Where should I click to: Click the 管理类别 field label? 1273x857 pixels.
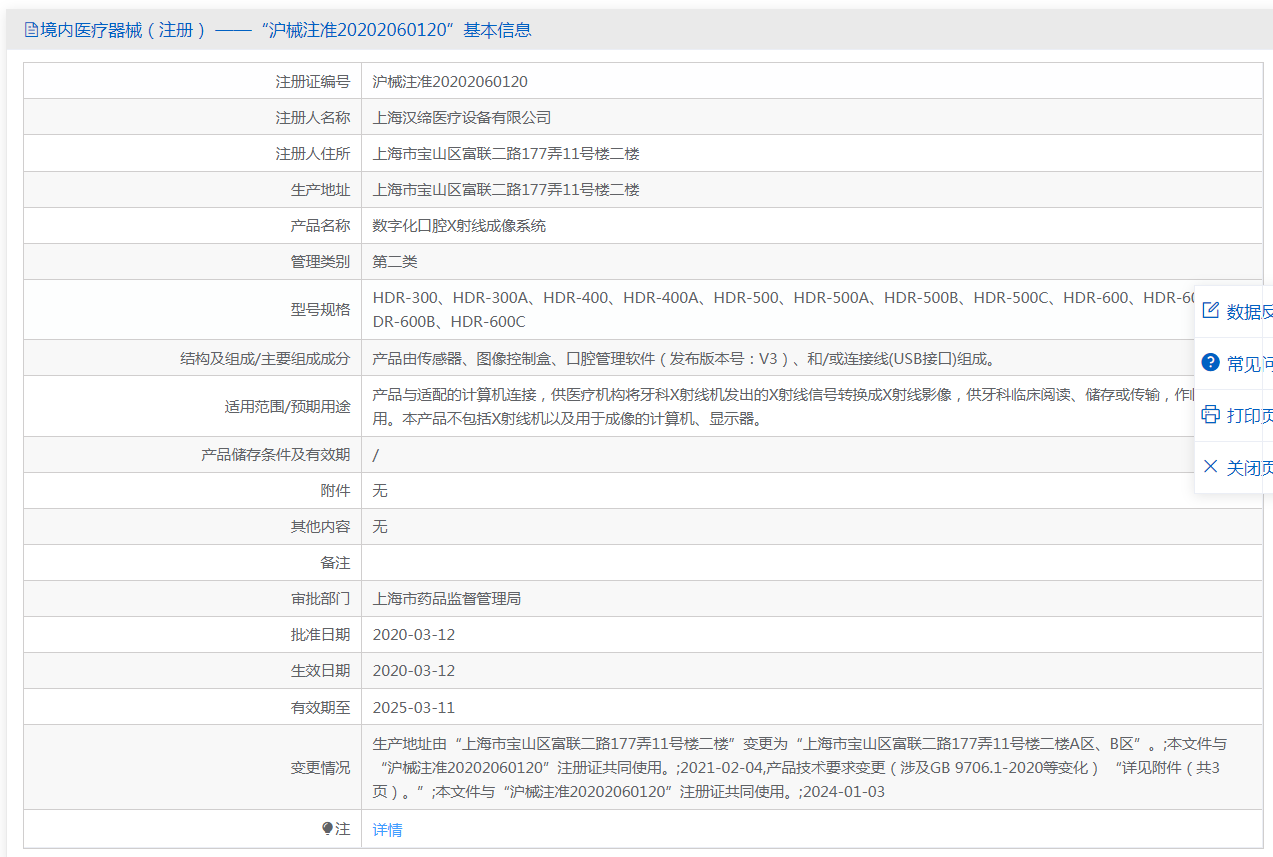click(x=321, y=262)
